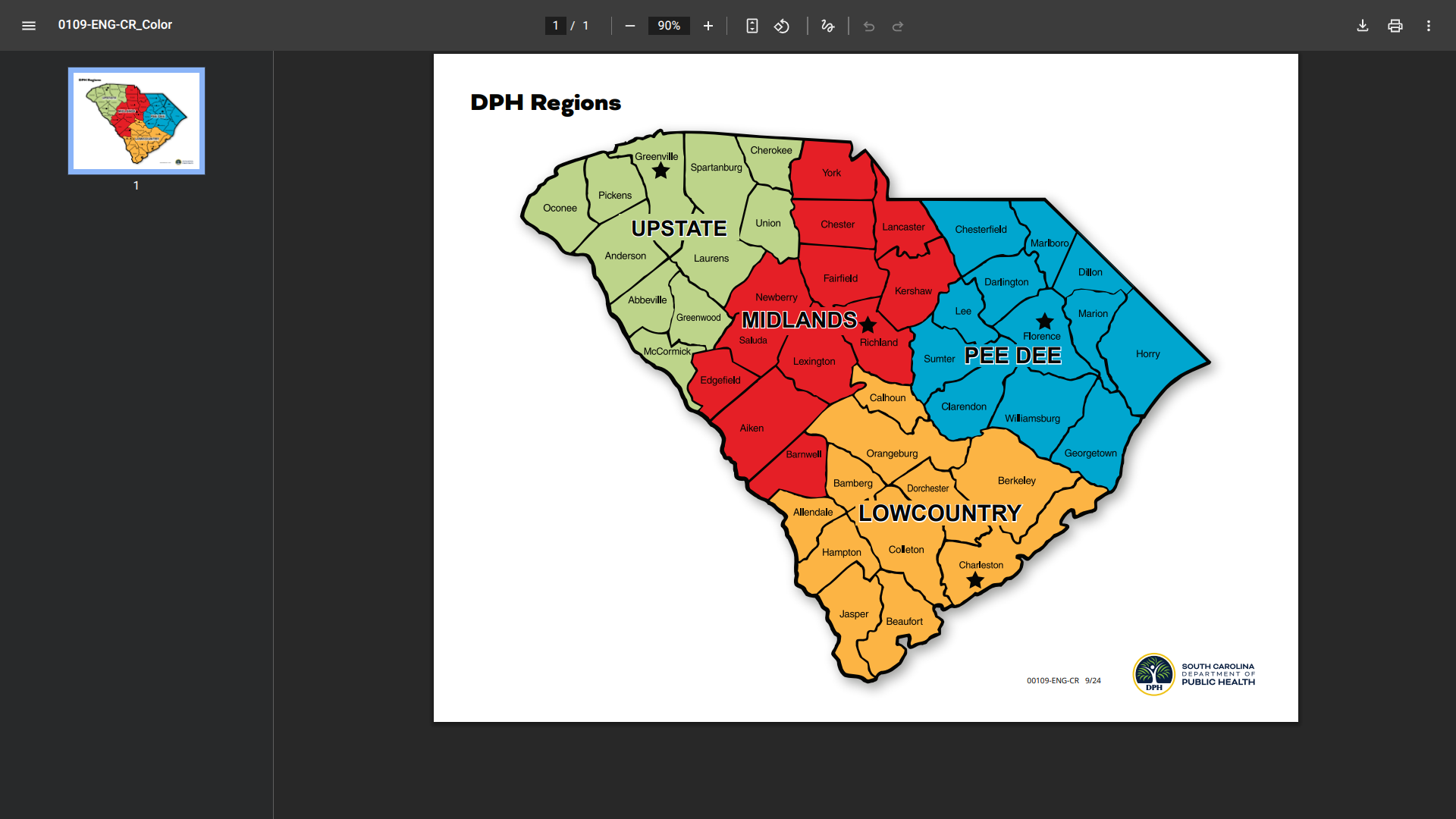
Task: Select the draw annotation tool
Action: point(827,26)
